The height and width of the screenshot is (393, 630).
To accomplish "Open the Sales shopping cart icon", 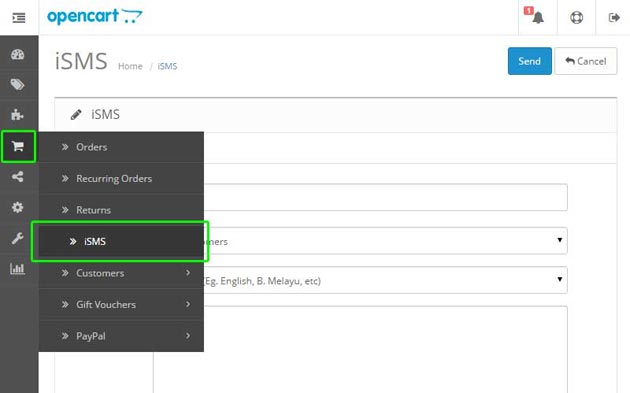I will [x=18, y=146].
